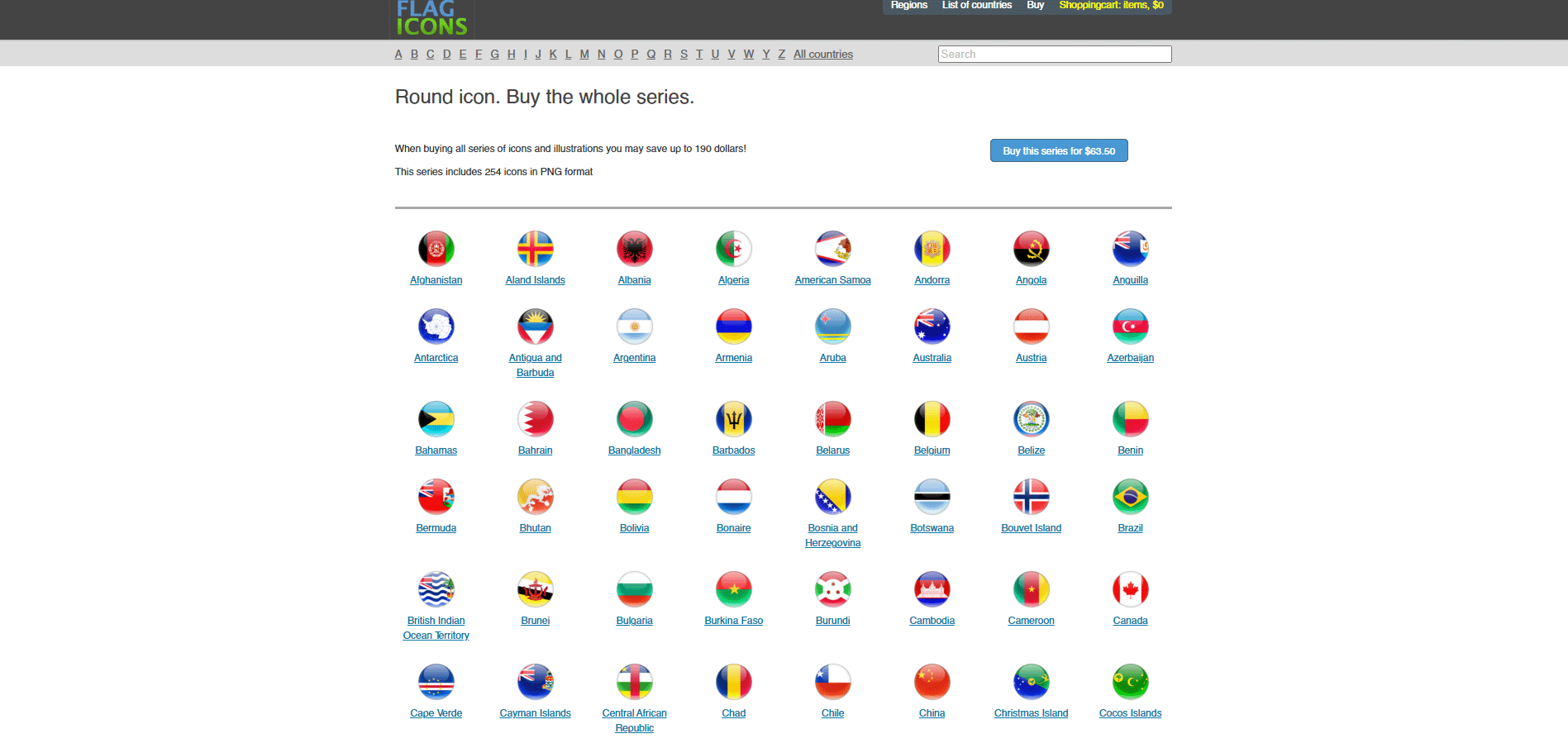Select the Bahrain round flag icon
1568x748 pixels.
click(x=536, y=419)
